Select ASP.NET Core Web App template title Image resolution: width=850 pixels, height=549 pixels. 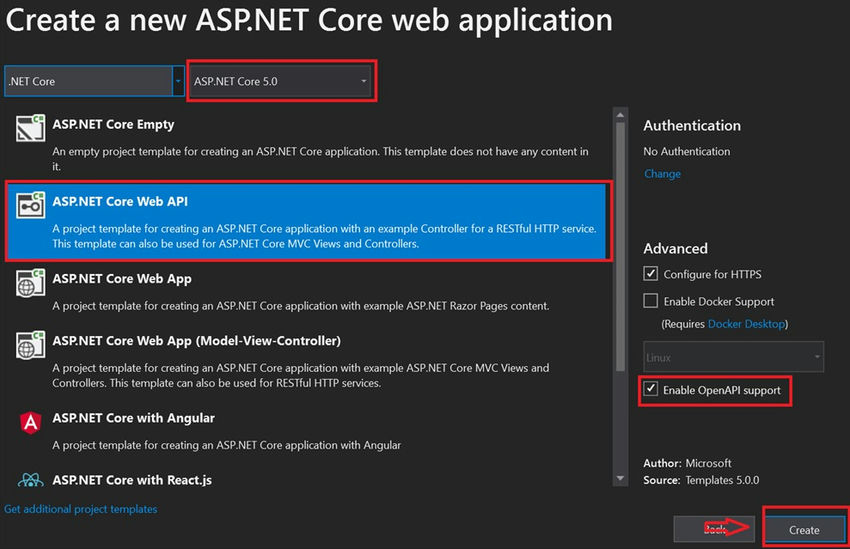tap(122, 279)
